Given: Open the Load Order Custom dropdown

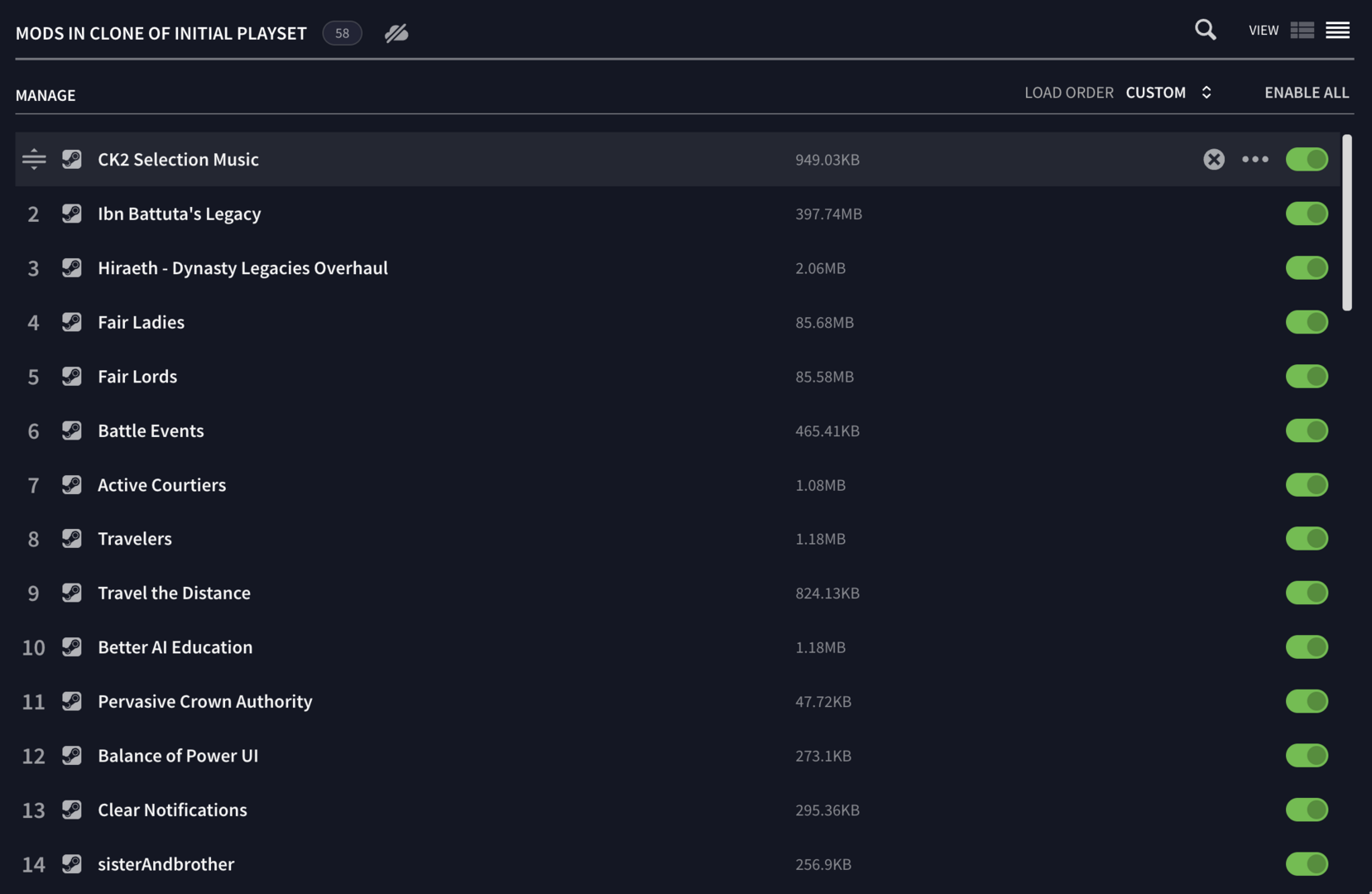Looking at the screenshot, I should click(x=1168, y=92).
